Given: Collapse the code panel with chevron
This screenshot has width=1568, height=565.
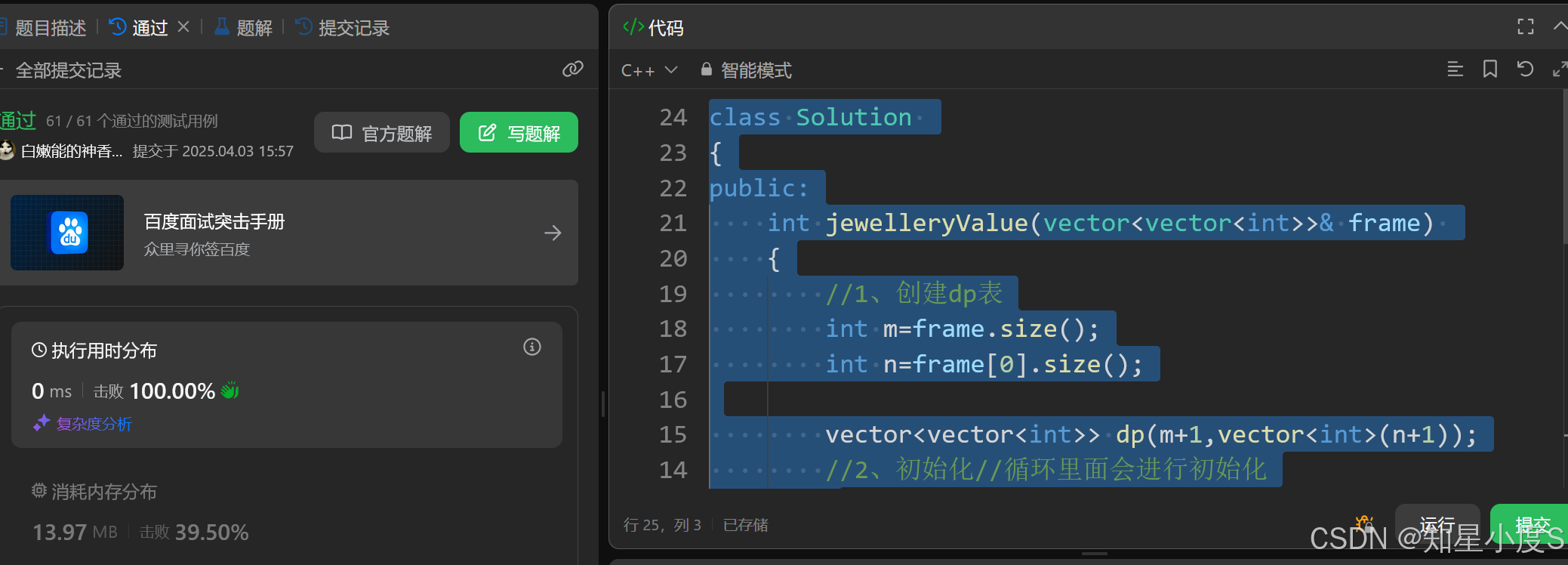Looking at the screenshot, I should [x=1560, y=26].
